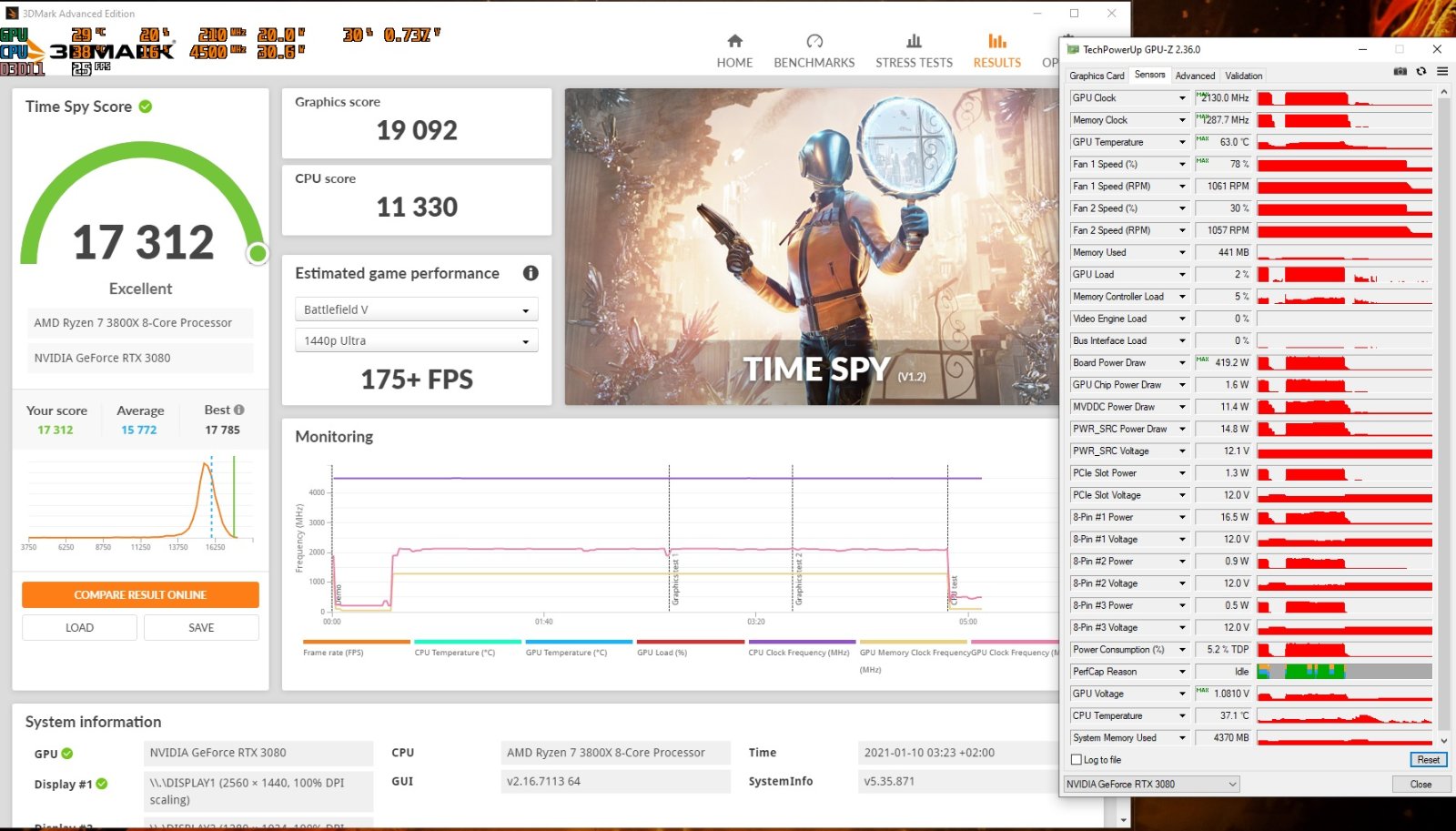Open GPU Temperature sensor dropdown arrow
1456x831 pixels.
pos(1182,142)
